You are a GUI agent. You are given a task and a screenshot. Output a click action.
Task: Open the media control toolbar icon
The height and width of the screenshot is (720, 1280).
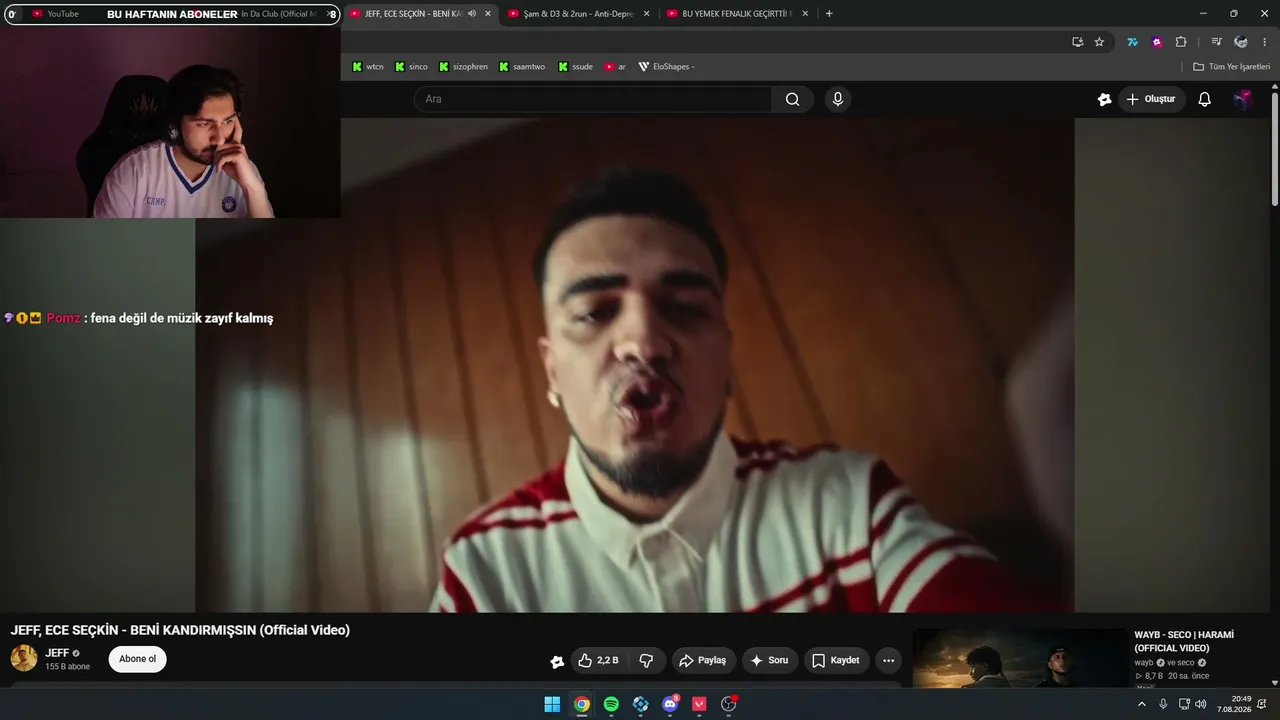1216,42
